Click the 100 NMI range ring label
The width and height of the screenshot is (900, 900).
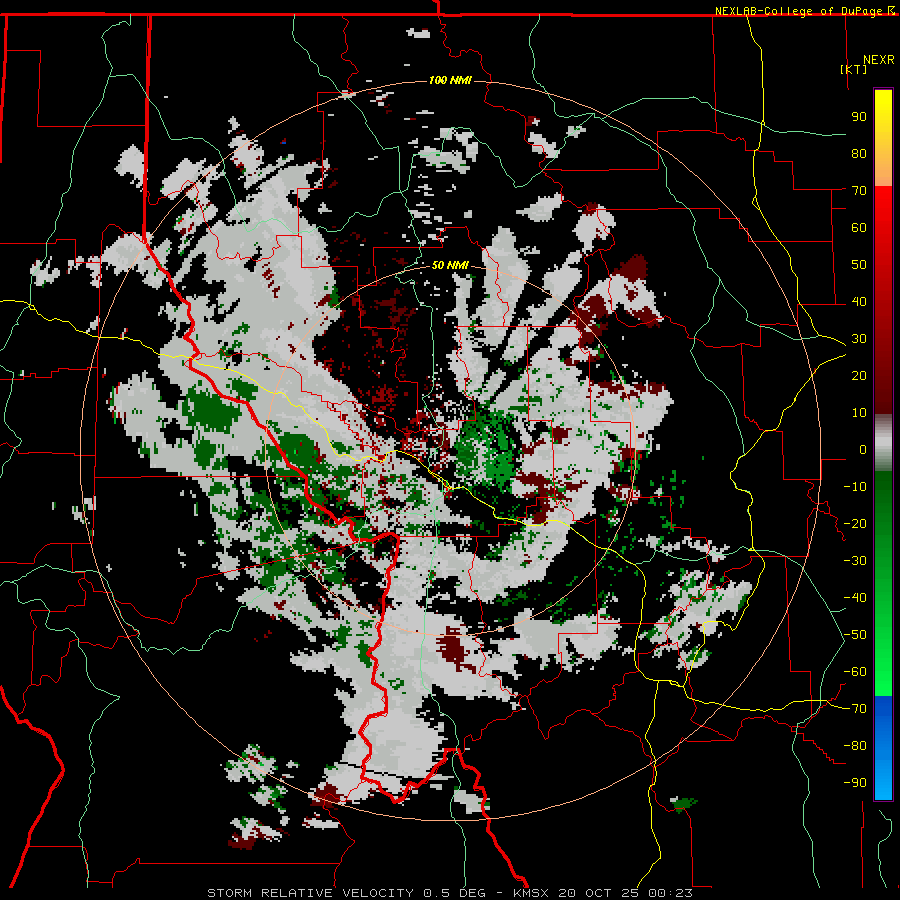450,80
